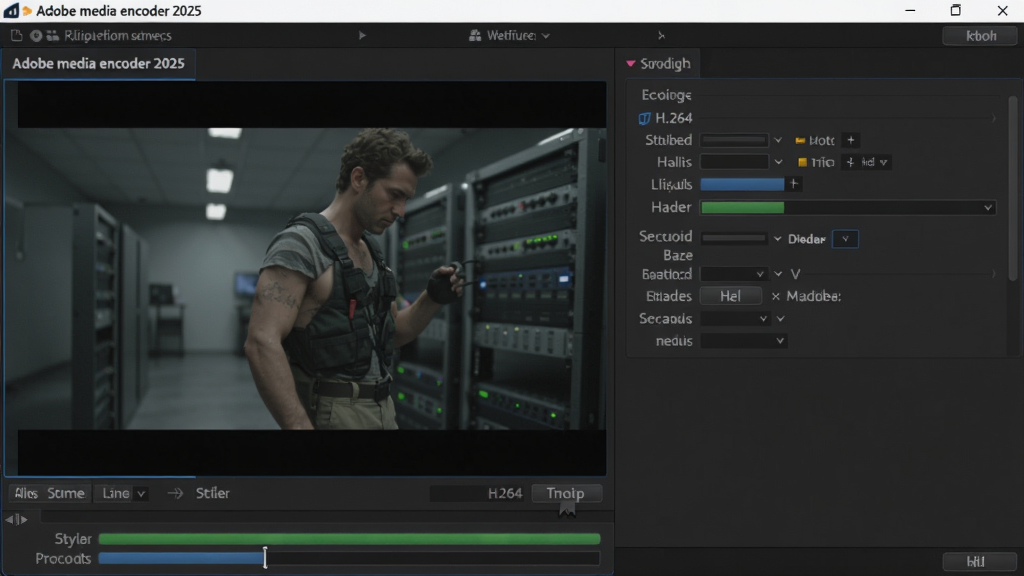Open the nedus combo box

743,341
